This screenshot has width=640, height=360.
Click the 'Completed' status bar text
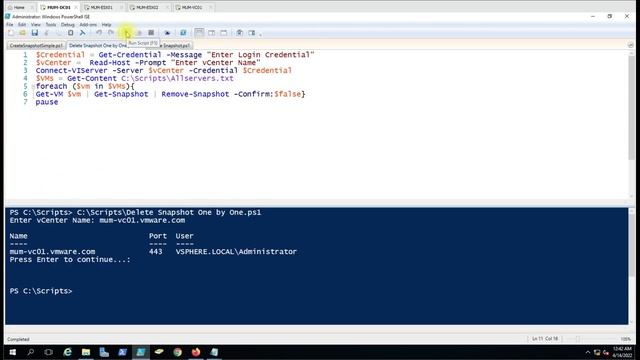click(x=18, y=339)
